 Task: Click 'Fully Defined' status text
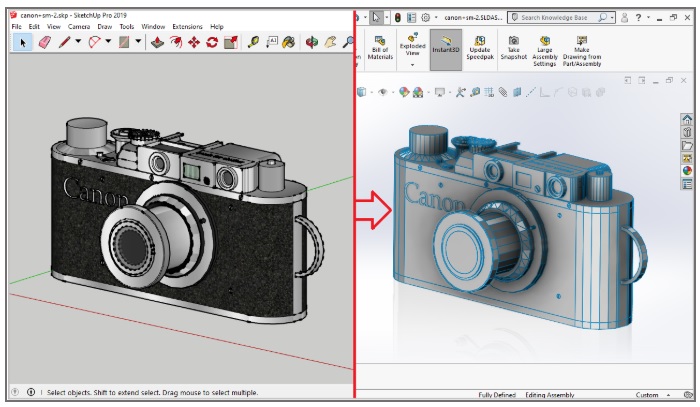click(x=497, y=395)
